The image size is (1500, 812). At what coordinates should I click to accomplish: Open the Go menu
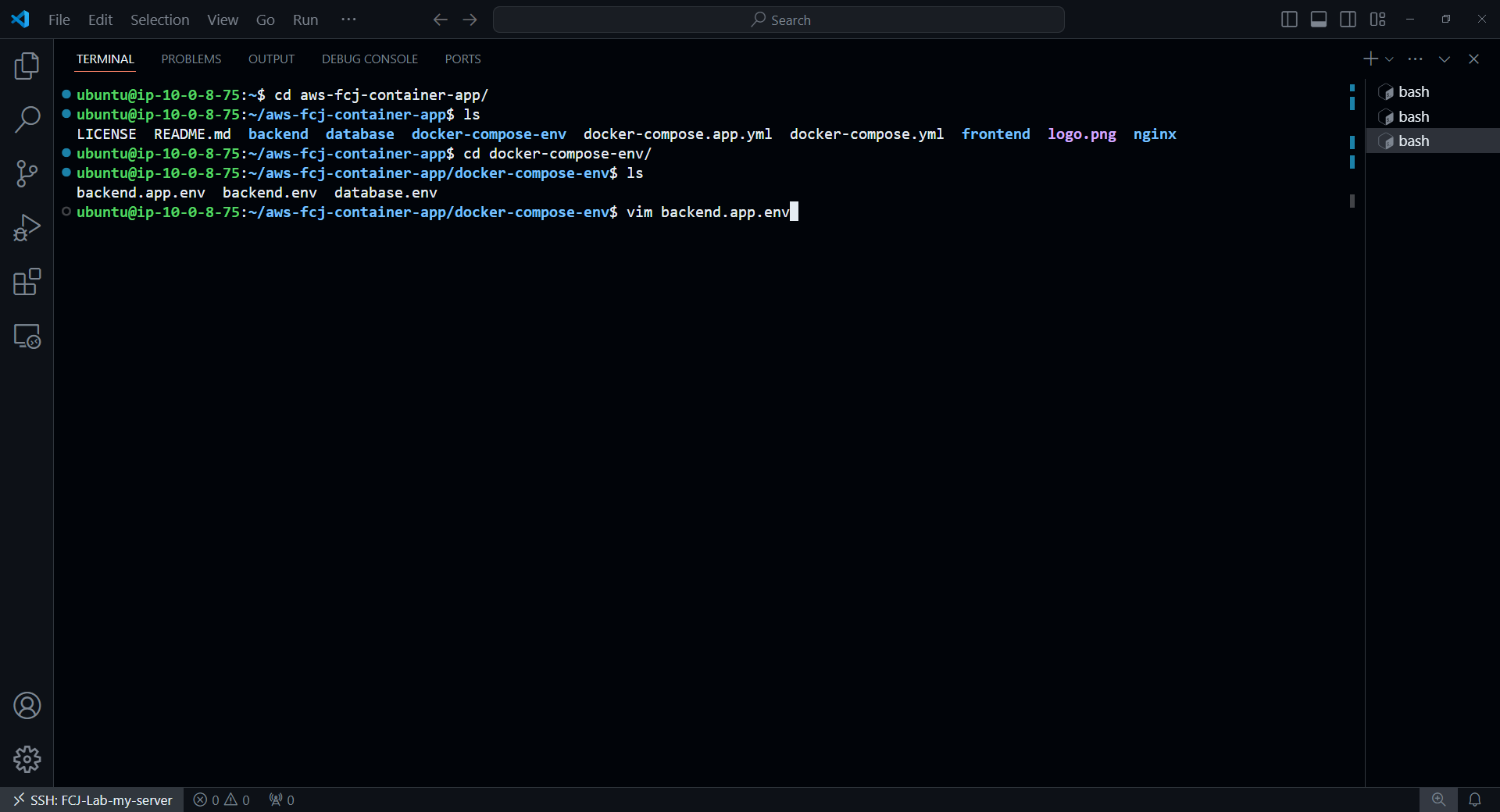266,20
